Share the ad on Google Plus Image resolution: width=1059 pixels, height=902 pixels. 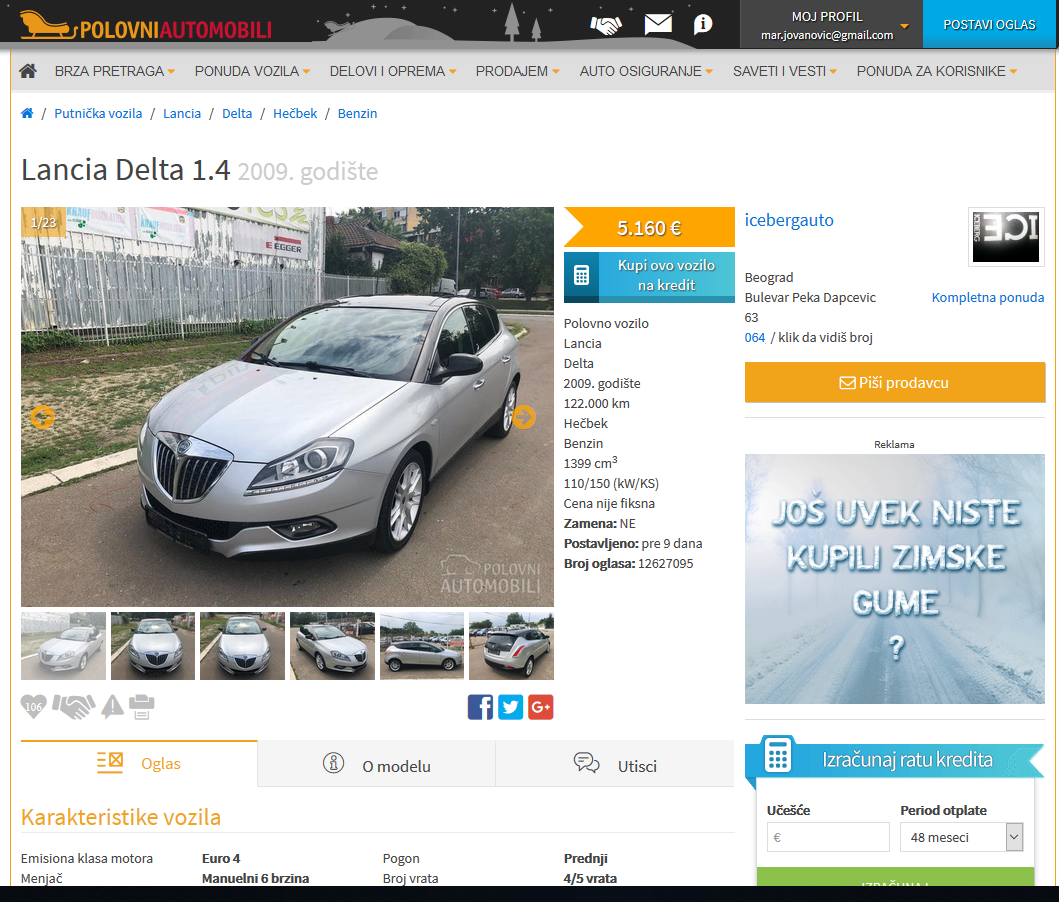click(x=540, y=707)
